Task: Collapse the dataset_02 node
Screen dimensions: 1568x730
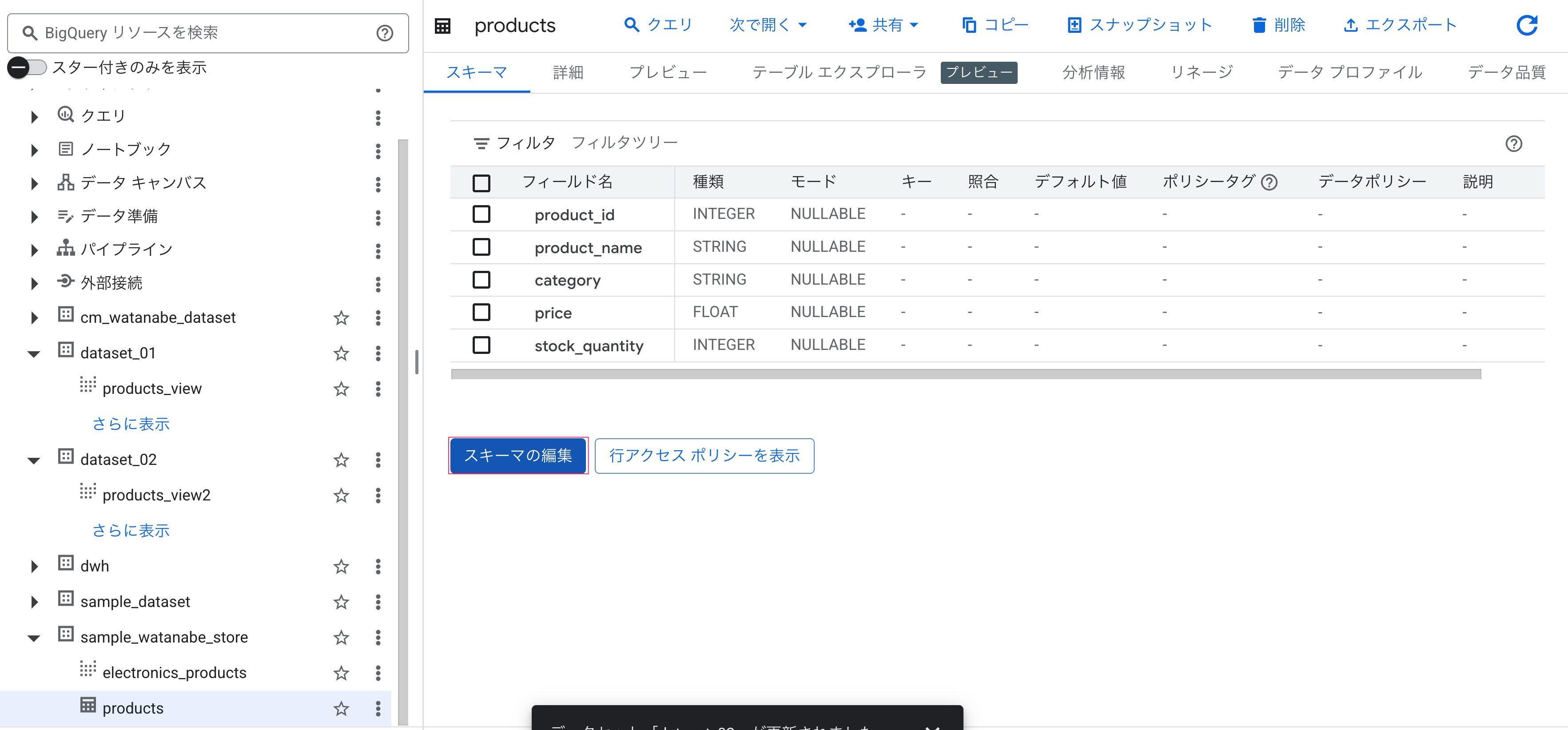Action: (x=34, y=460)
